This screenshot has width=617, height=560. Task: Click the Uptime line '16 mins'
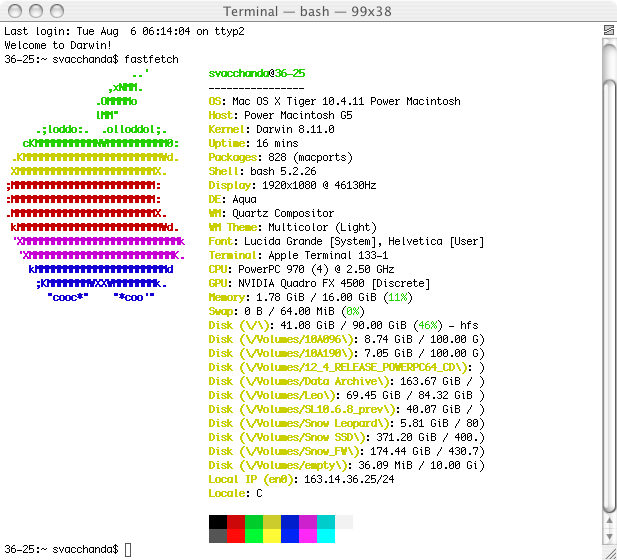[253, 143]
